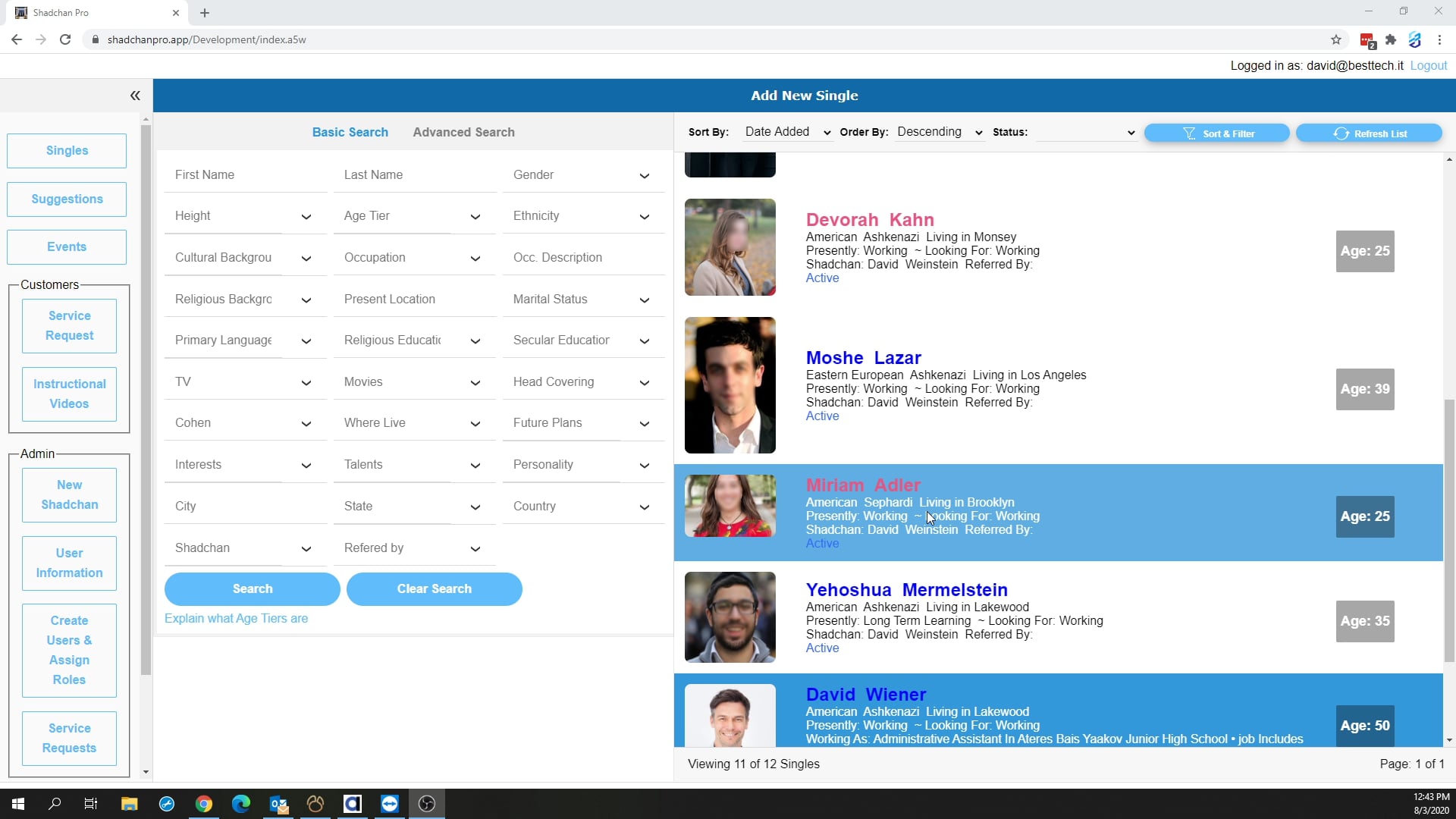
Task: Click the Service Request icon
Action: [x=69, y=325]
